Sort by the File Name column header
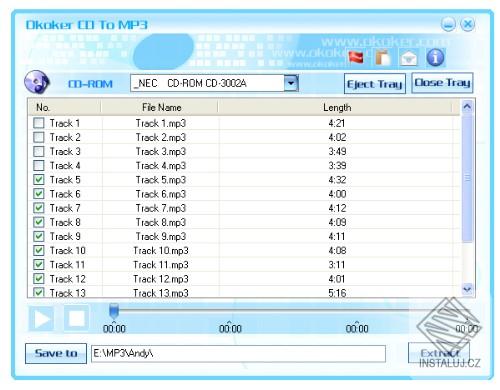The width and height of the screenshot is (500, 390). coord(159,107)
